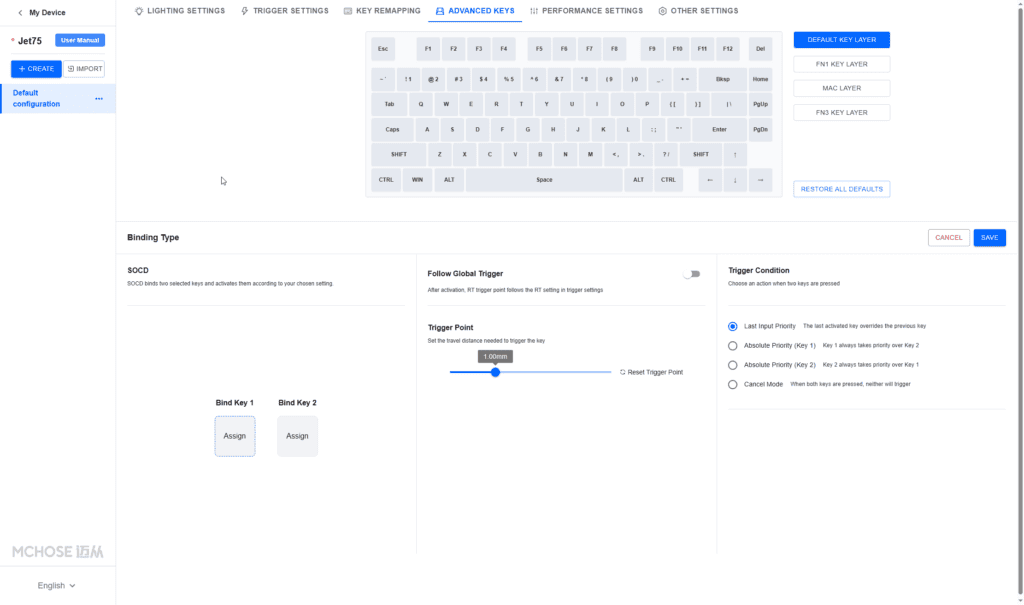
Task: Click the down arrow key on keyboard layout
Action: tap(735, 180)
